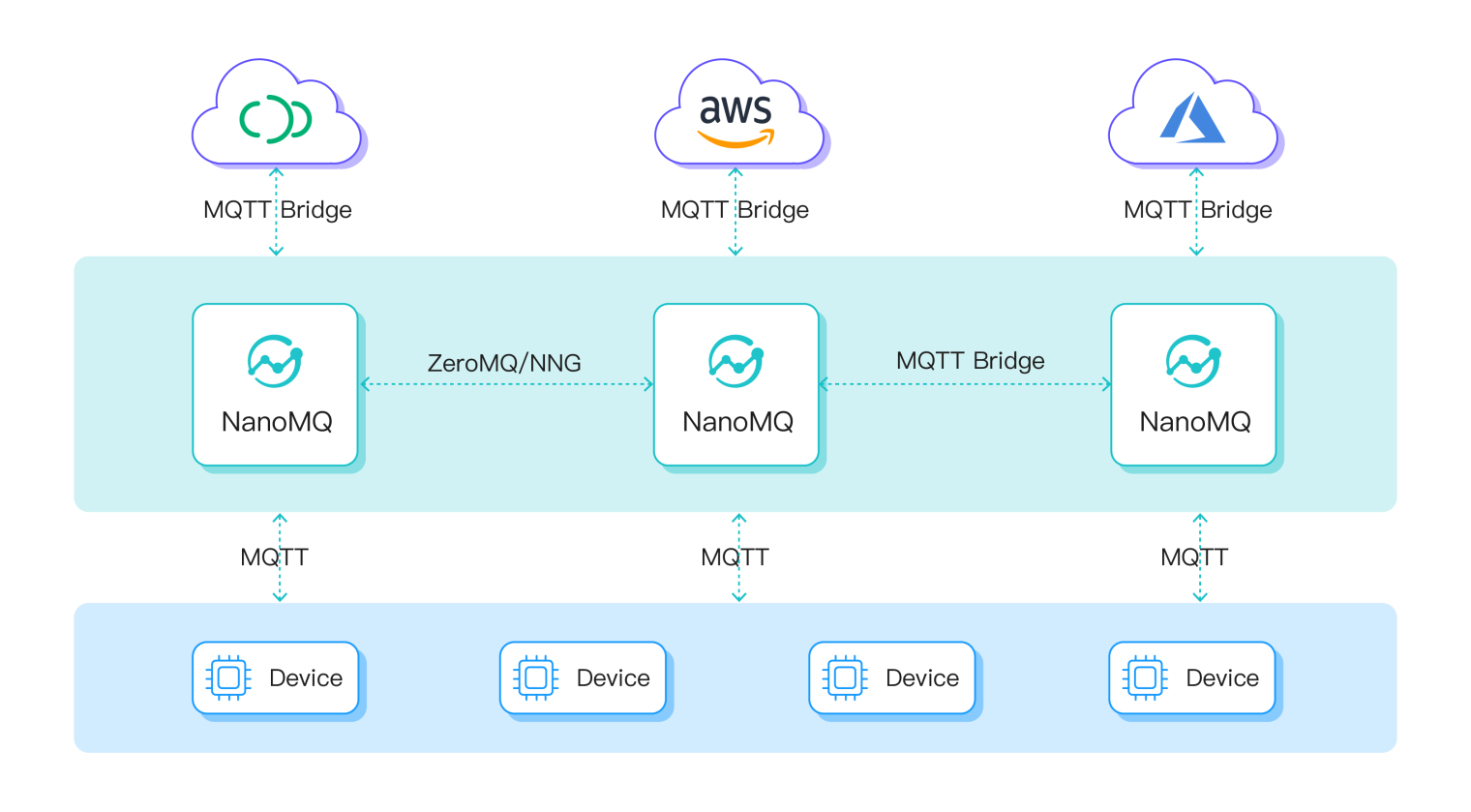Click the MQTT label below the Azure-linked NanoMQ
The image size is (1471, 812).
click(1195, 557)
